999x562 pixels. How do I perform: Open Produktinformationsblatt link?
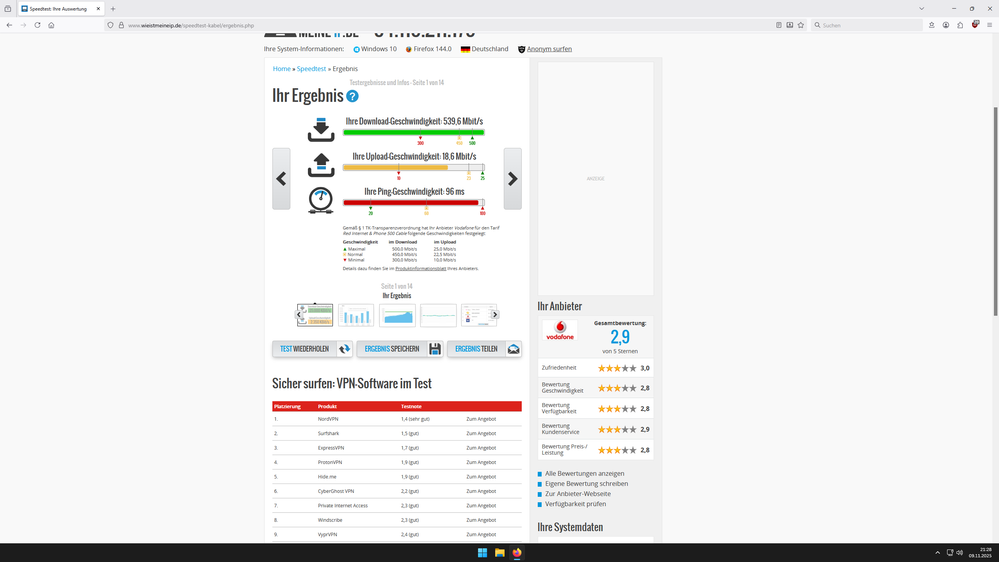point(420,269)
